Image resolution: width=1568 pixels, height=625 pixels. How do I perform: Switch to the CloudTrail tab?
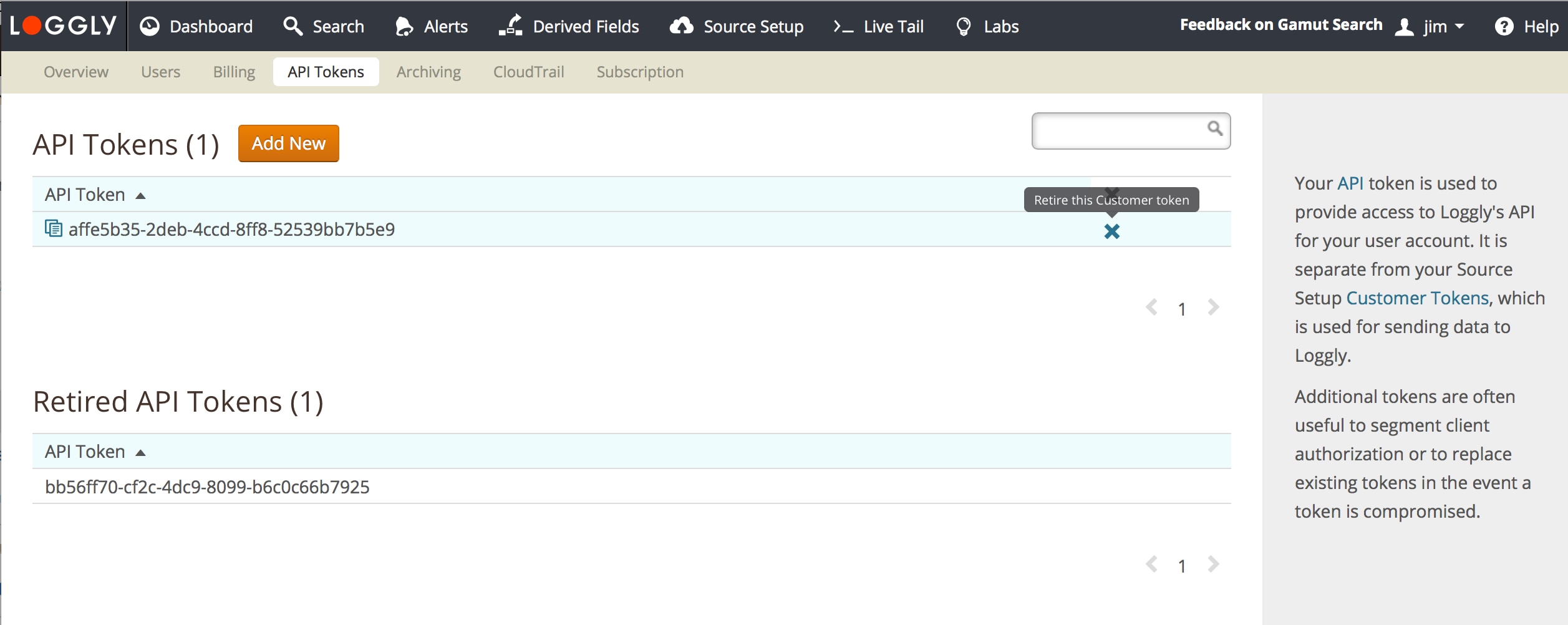528,72
